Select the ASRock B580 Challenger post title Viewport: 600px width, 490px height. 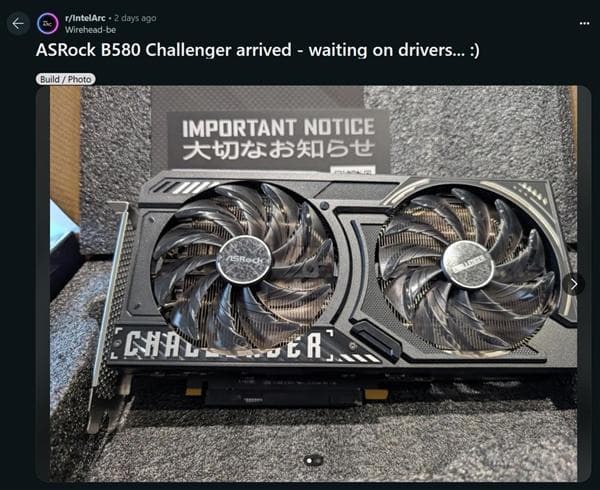(258, 50)
